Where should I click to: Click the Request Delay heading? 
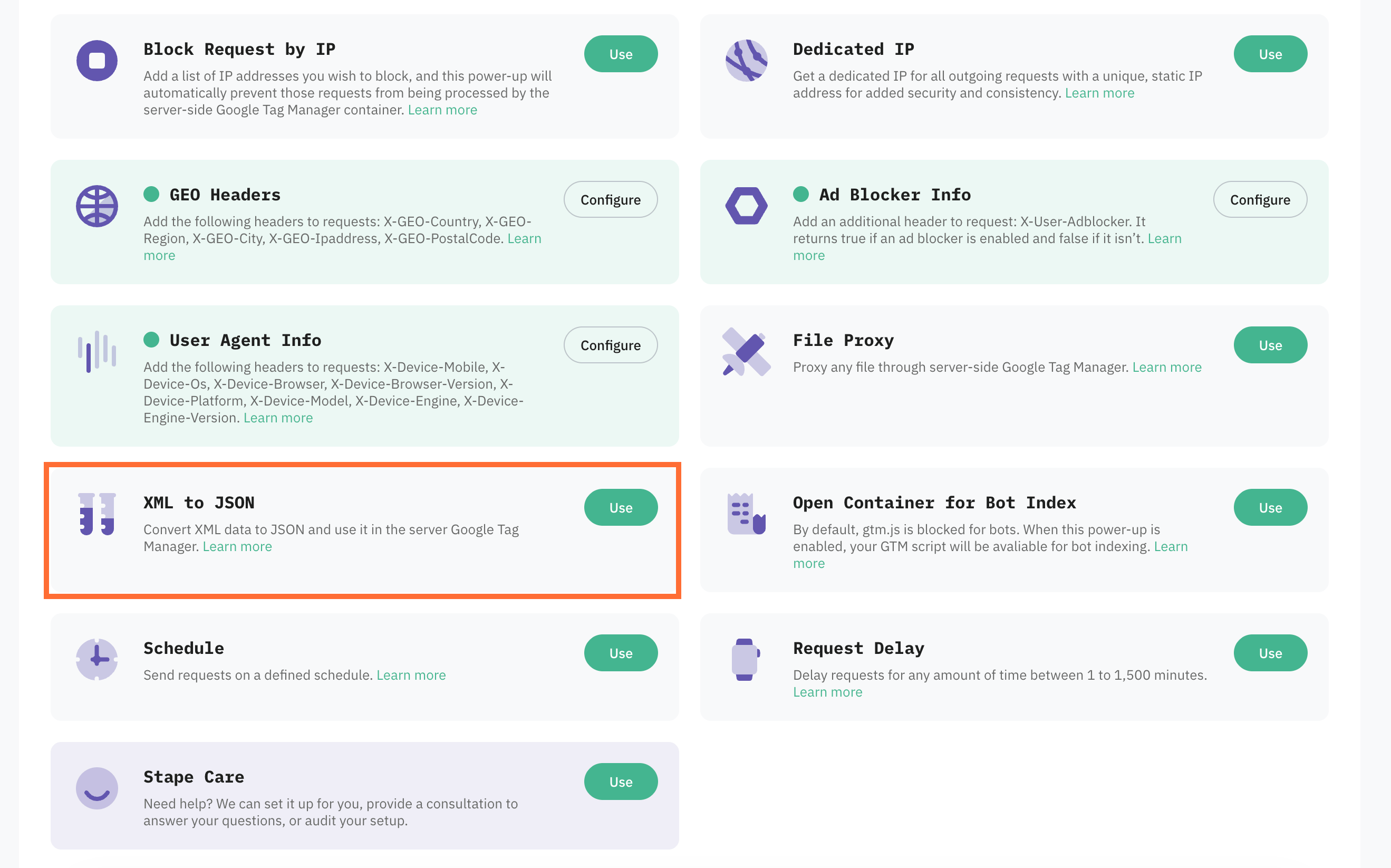click(858, 648)
